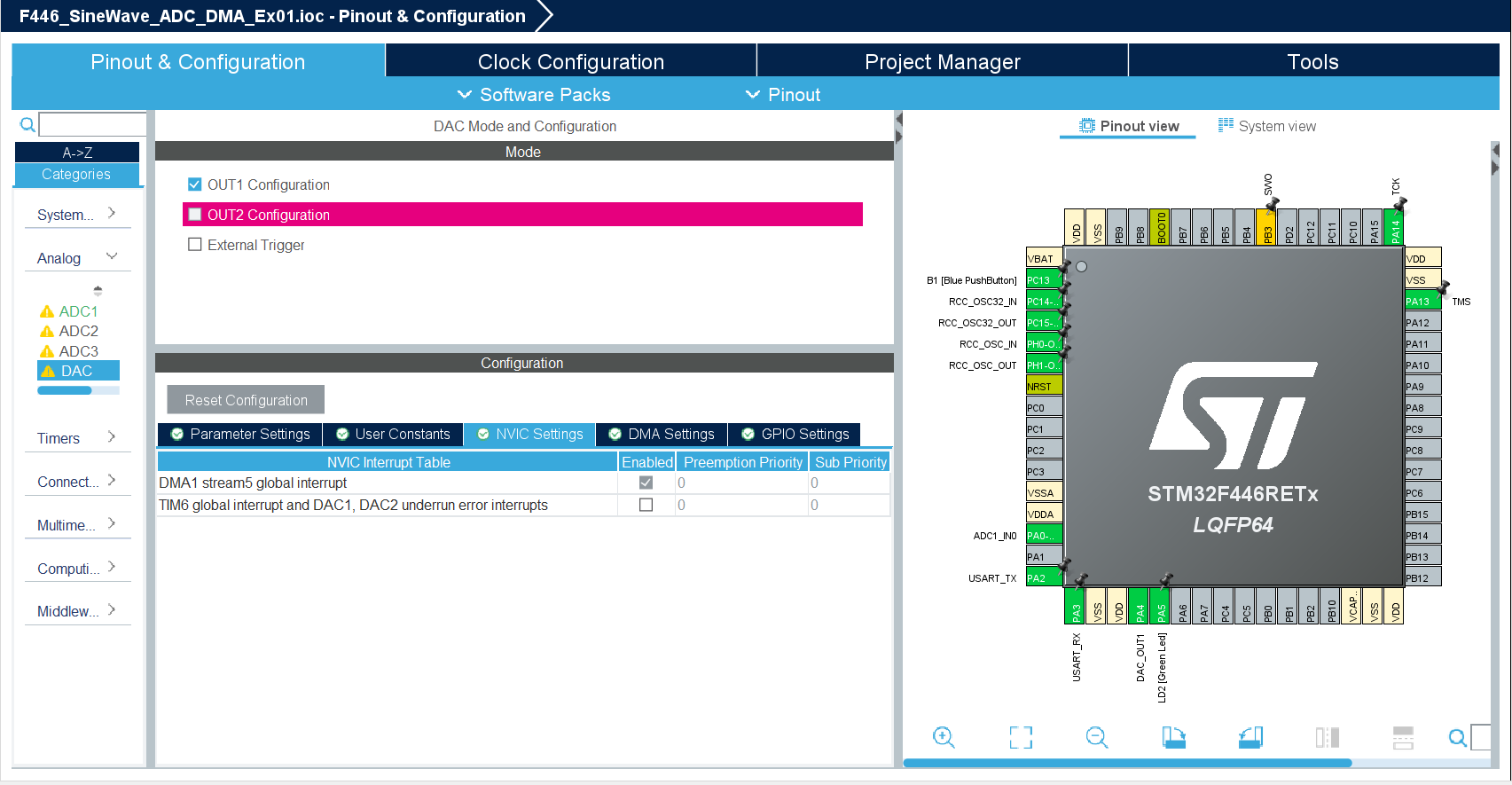The image size is (1512, 785).
Task: Open GPIO Settings tab
Action: pyautogui.click(x=795, y=434)
